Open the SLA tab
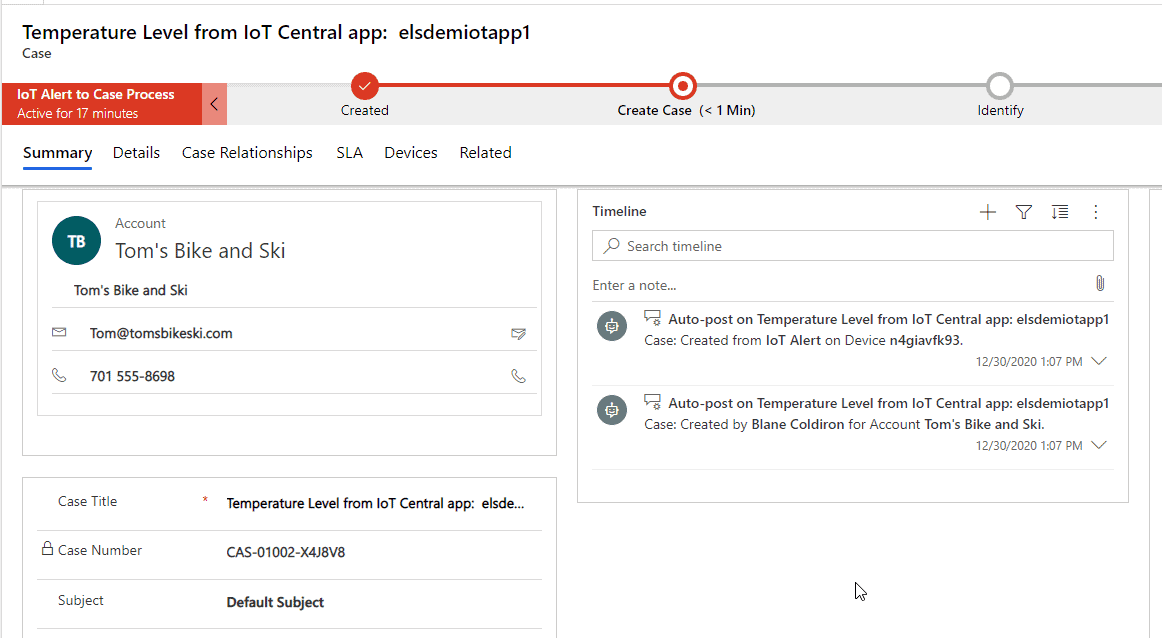The image size is (1162, 638). pos(349,153)
